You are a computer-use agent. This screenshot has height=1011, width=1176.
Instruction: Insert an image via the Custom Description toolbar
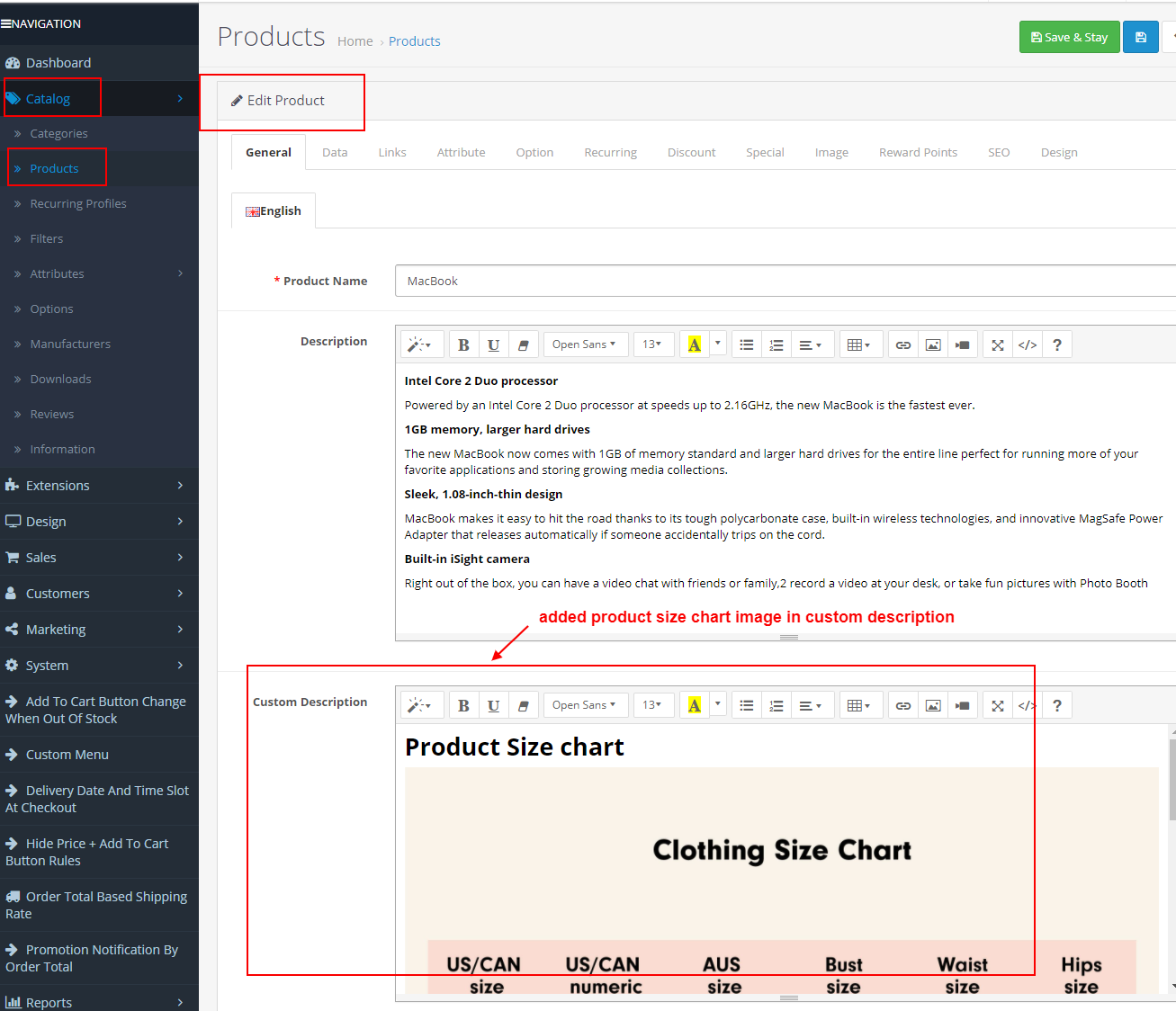(x=932, y=705)
